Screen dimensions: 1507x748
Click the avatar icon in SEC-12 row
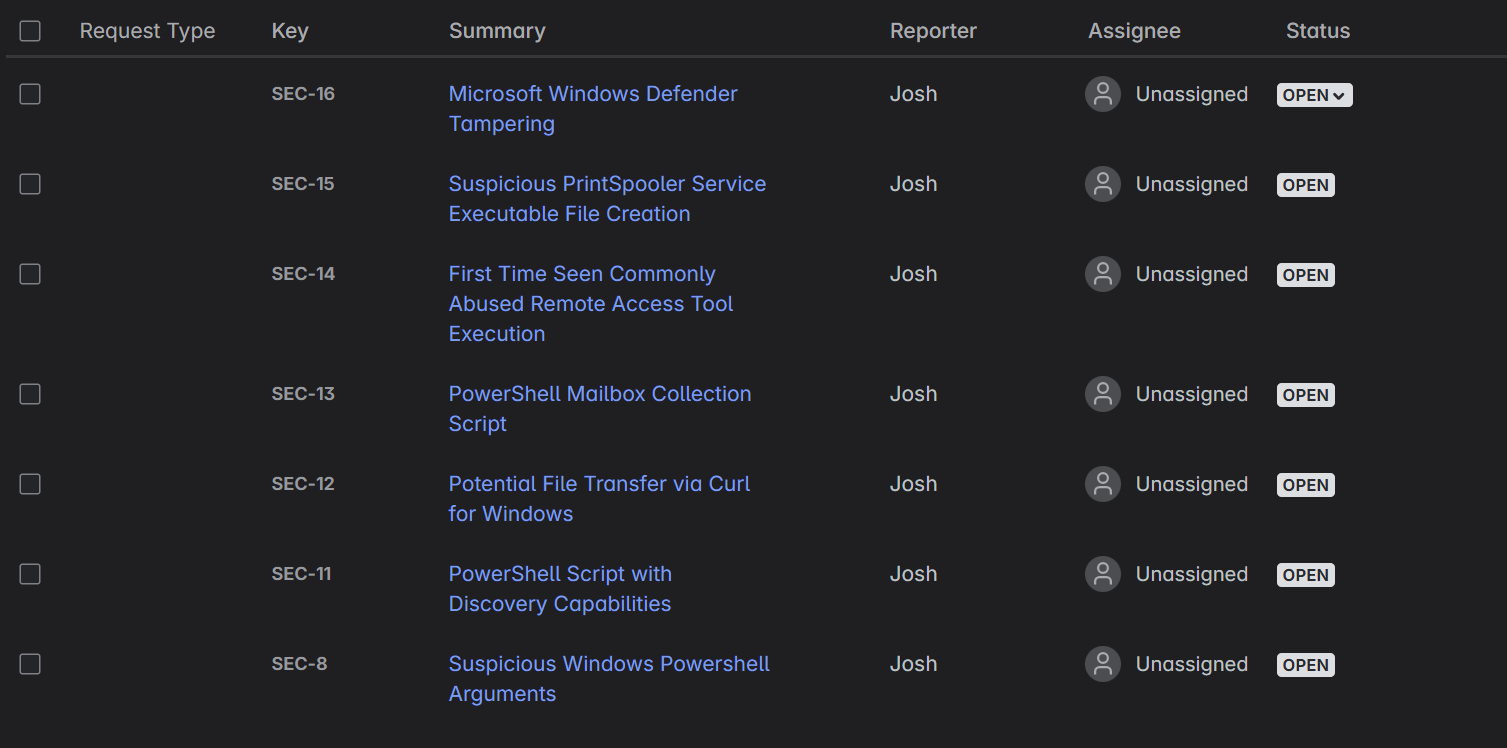[x=1103, y=484]
